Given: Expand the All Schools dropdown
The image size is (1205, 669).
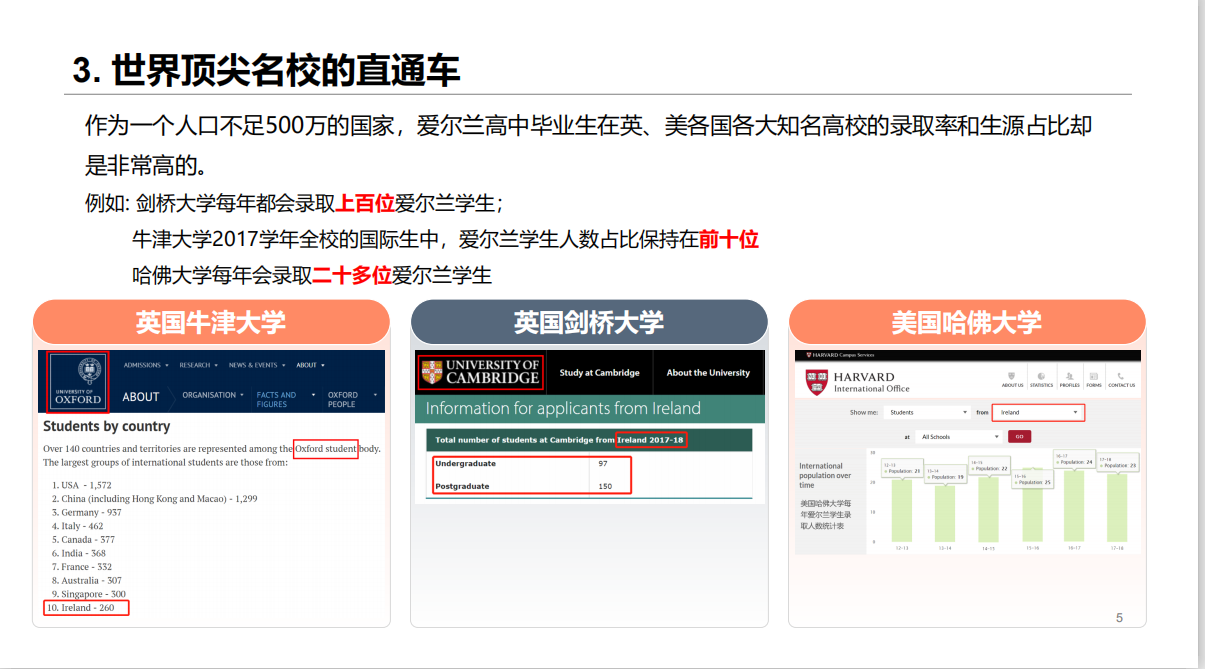Looking at the screenshot, I should (960, 437).
